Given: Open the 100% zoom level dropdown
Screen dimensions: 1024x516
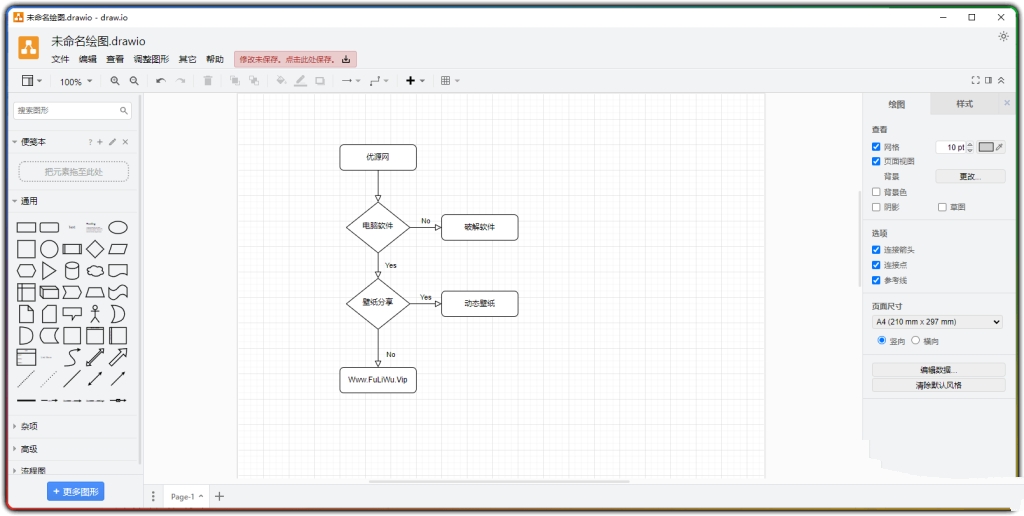Looking at the screenshot, I should (75, 82).
